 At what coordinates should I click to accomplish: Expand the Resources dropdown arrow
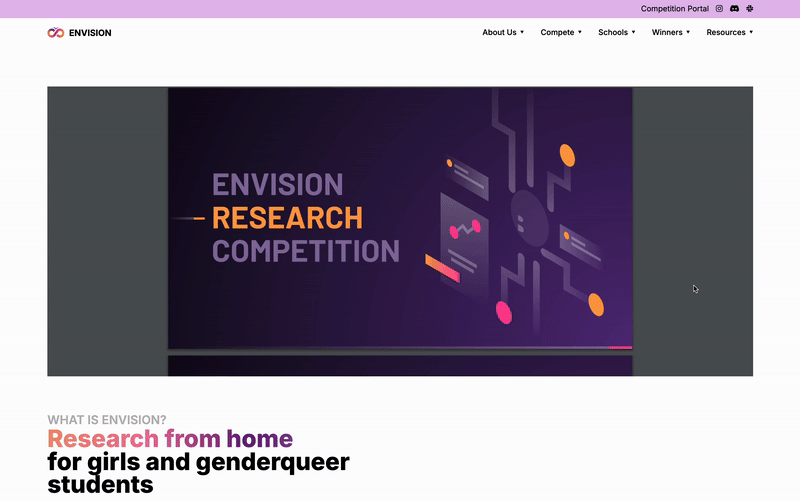tap(751, 32)
